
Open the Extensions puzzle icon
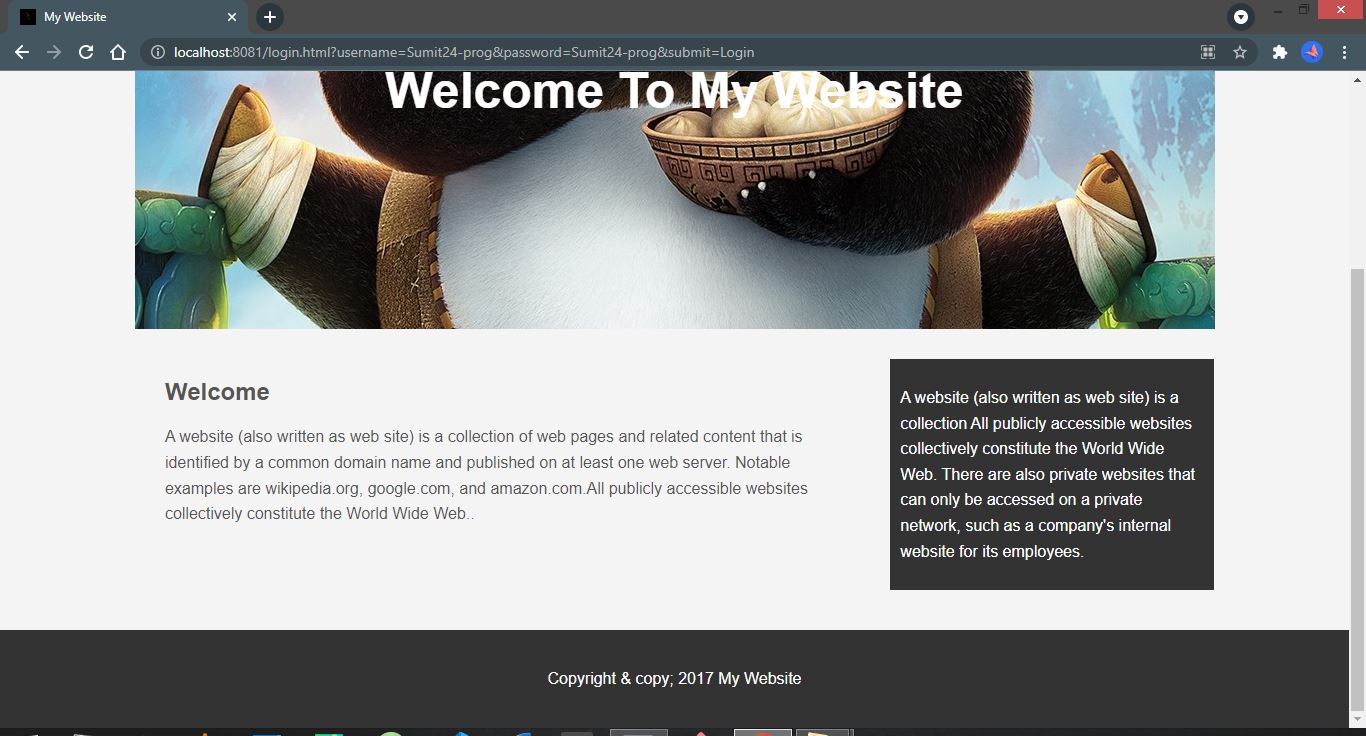pyautogui.click(x=1279, y=52)
